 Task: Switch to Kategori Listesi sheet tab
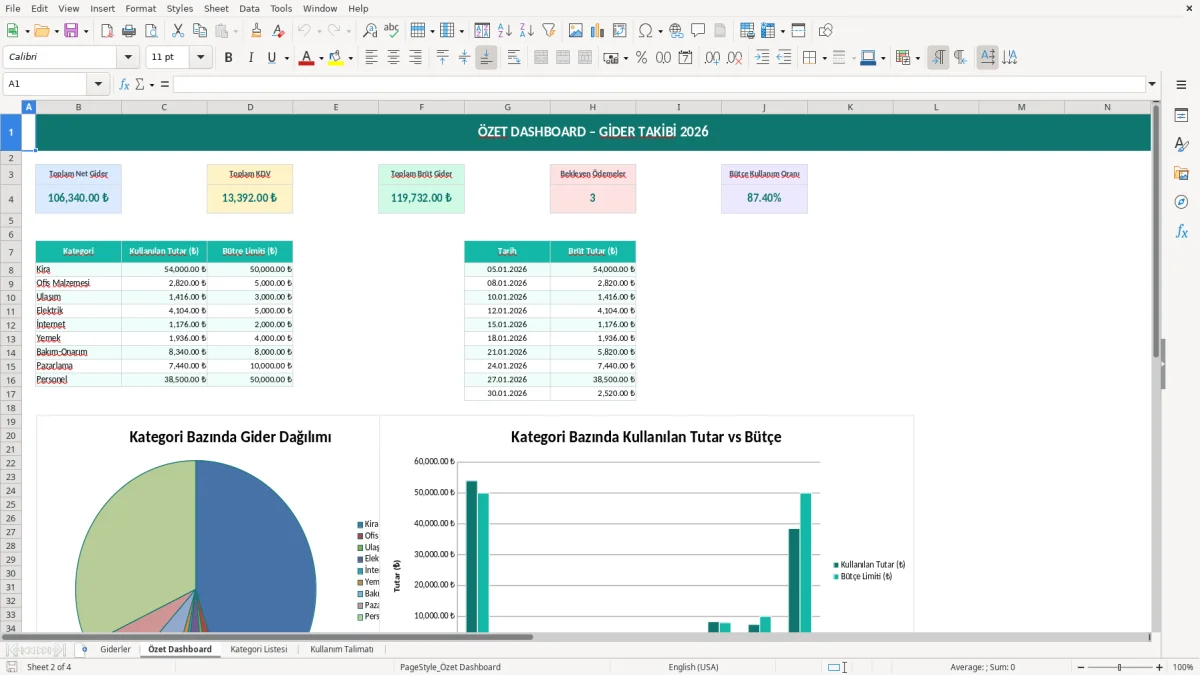(258, 649)
